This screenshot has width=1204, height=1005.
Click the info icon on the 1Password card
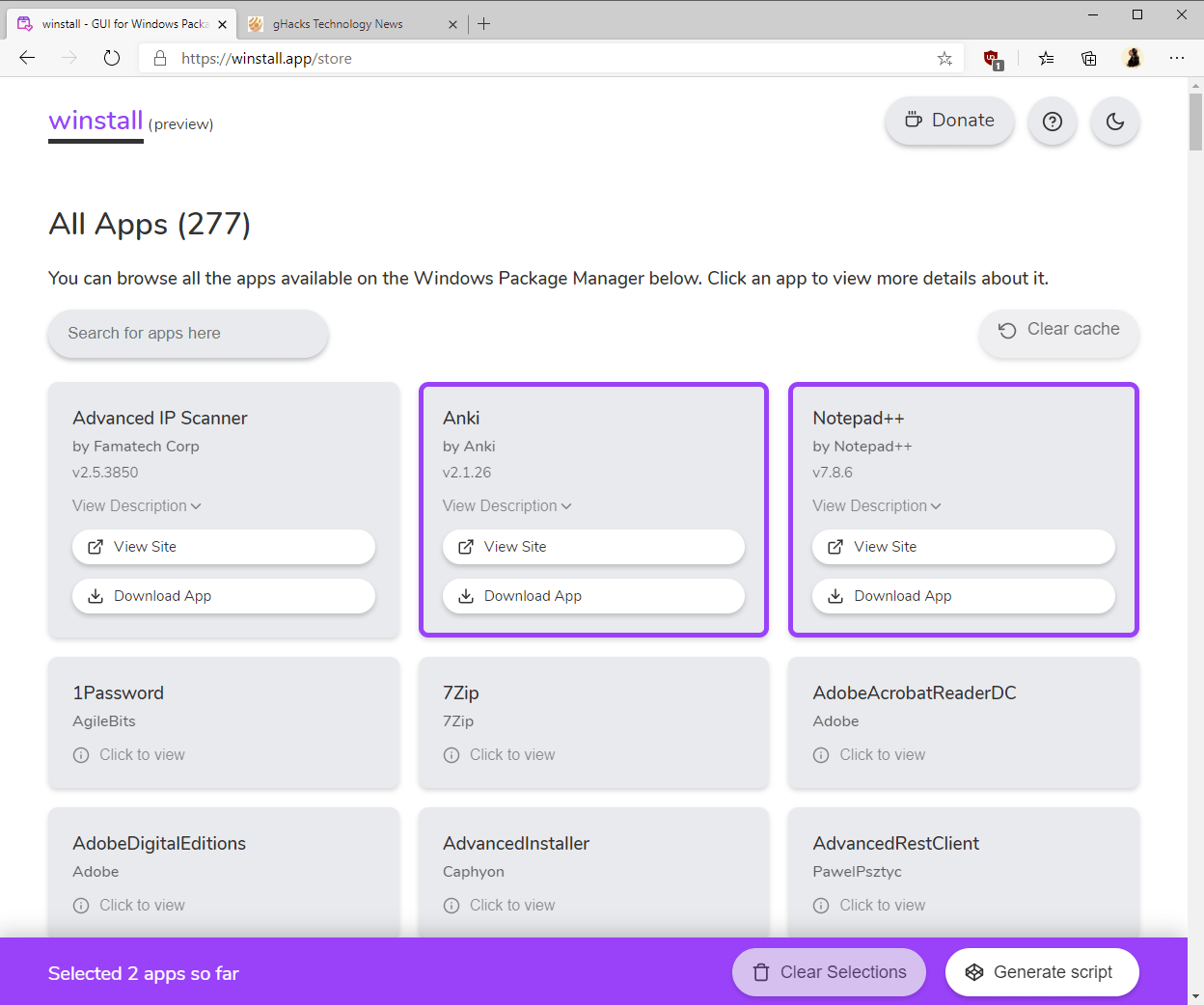click(81, 754)
